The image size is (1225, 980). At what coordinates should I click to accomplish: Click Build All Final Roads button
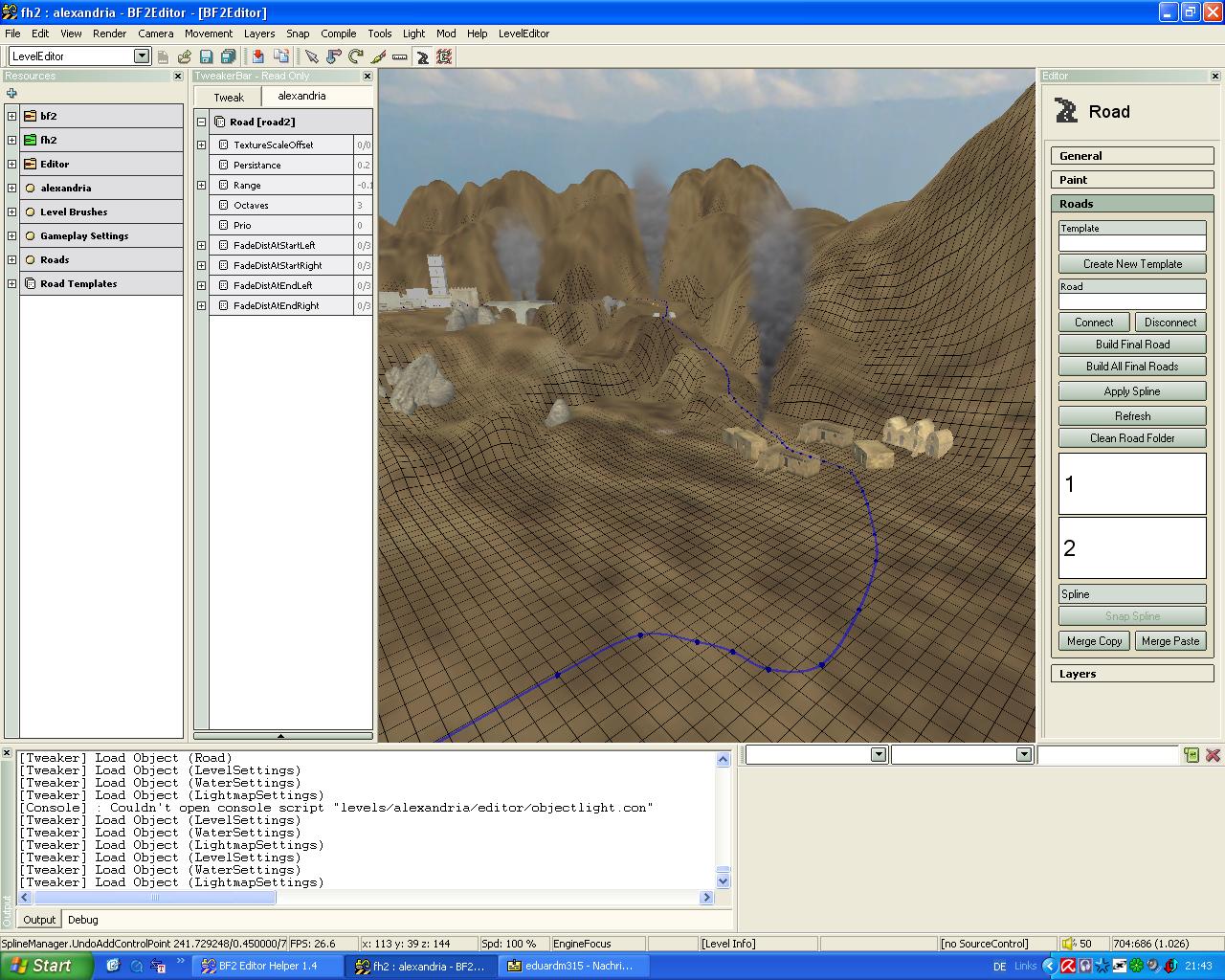tap(1132, 367)
